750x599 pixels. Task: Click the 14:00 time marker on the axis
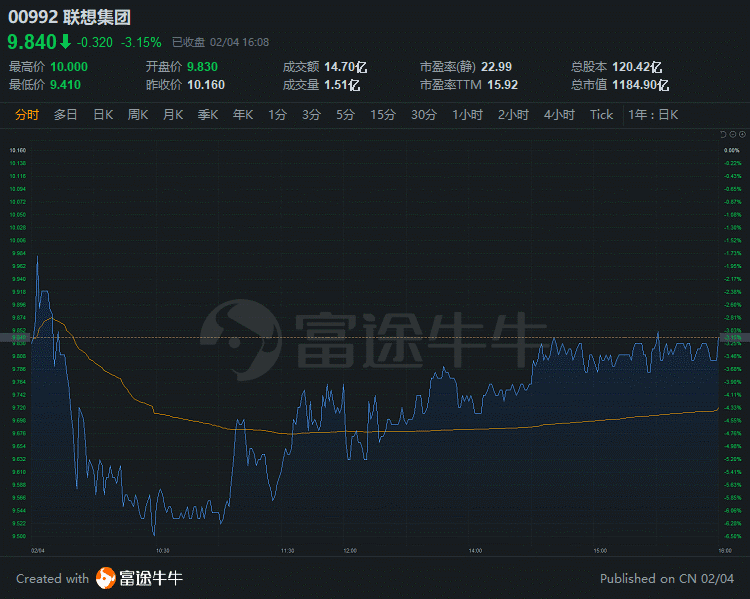click(475, 550)
